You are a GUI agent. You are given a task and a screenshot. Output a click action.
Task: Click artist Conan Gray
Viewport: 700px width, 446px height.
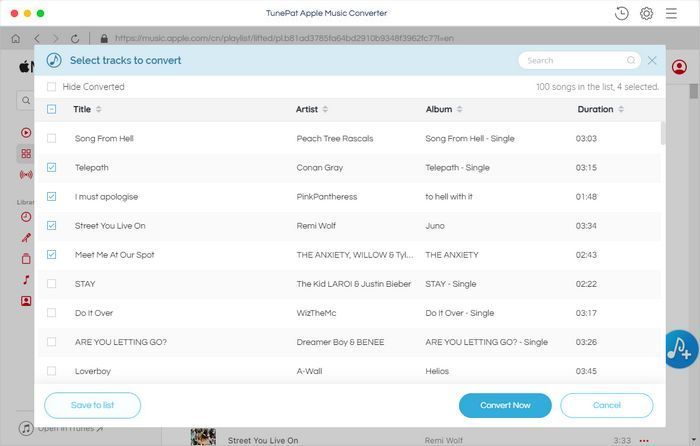(x=320, y=167)
